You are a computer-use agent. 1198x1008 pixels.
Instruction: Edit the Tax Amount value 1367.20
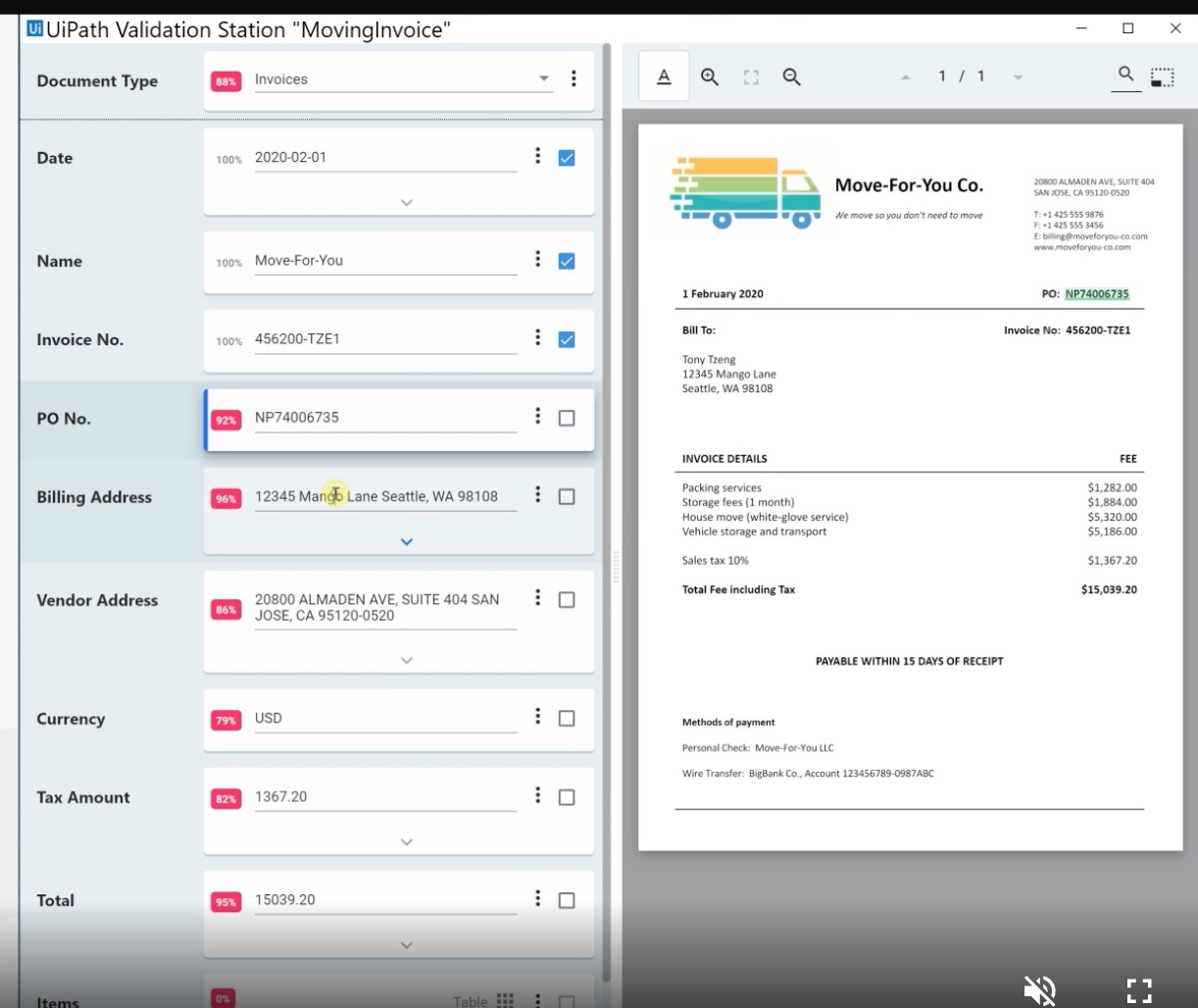click(385, 796)
